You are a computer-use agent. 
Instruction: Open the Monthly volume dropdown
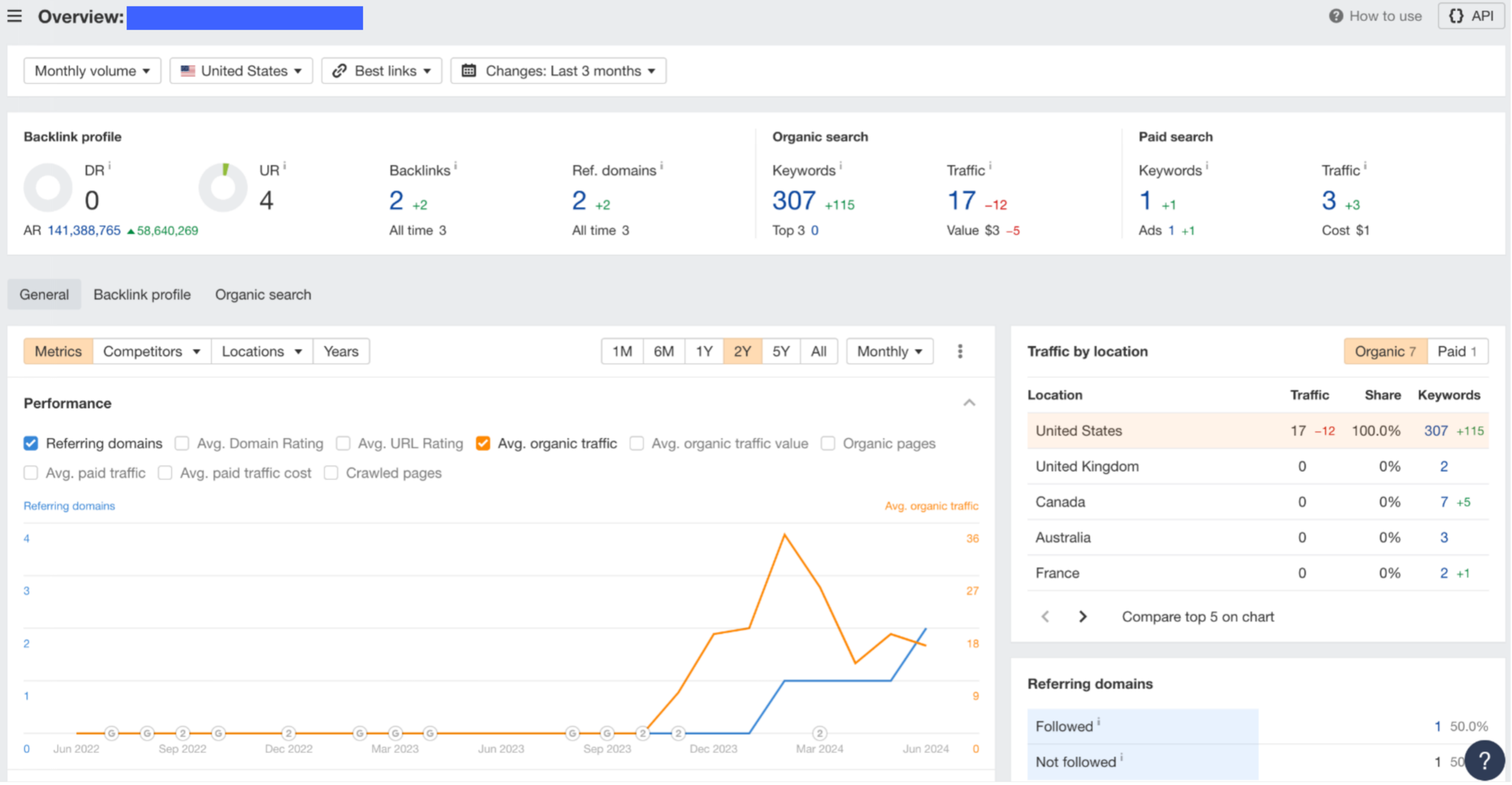[92, 71]
